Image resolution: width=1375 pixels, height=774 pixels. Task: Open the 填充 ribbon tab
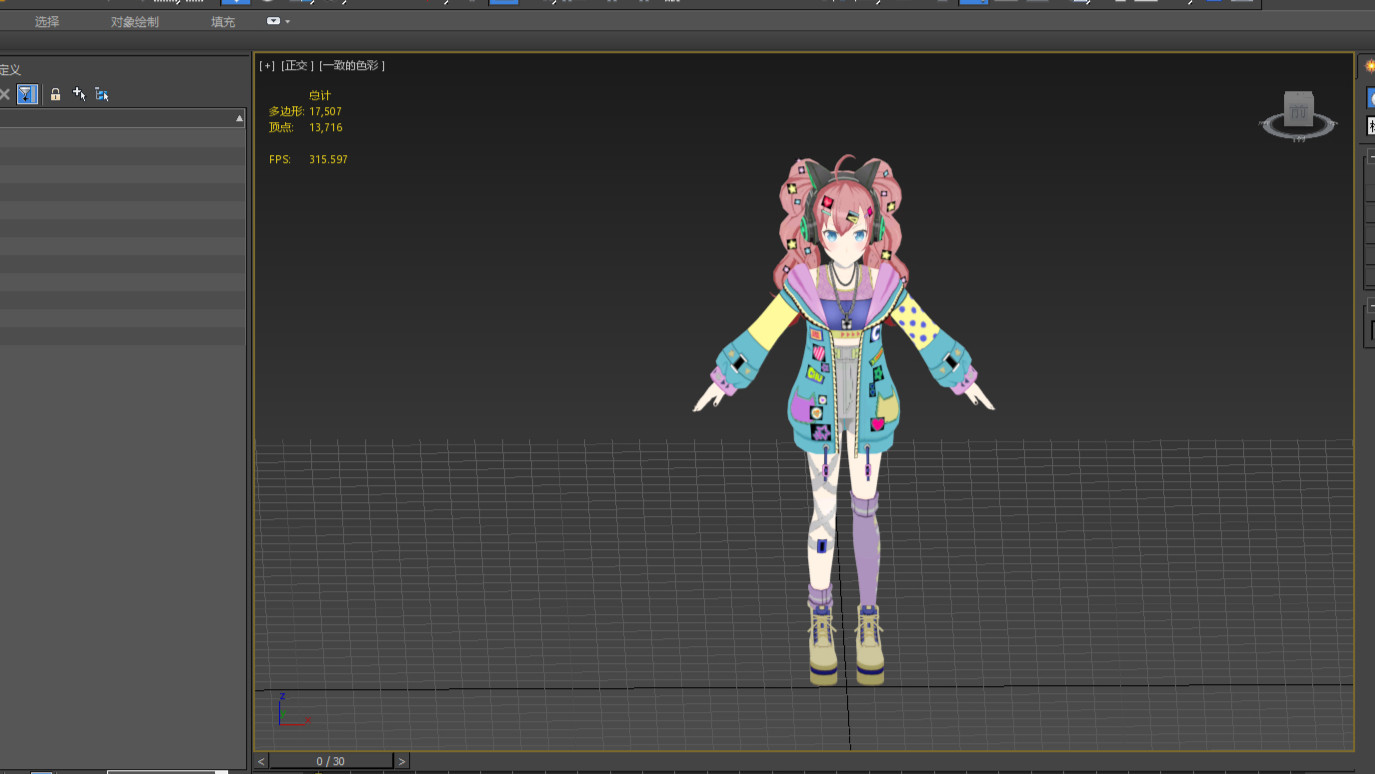(x=223, y=21)
